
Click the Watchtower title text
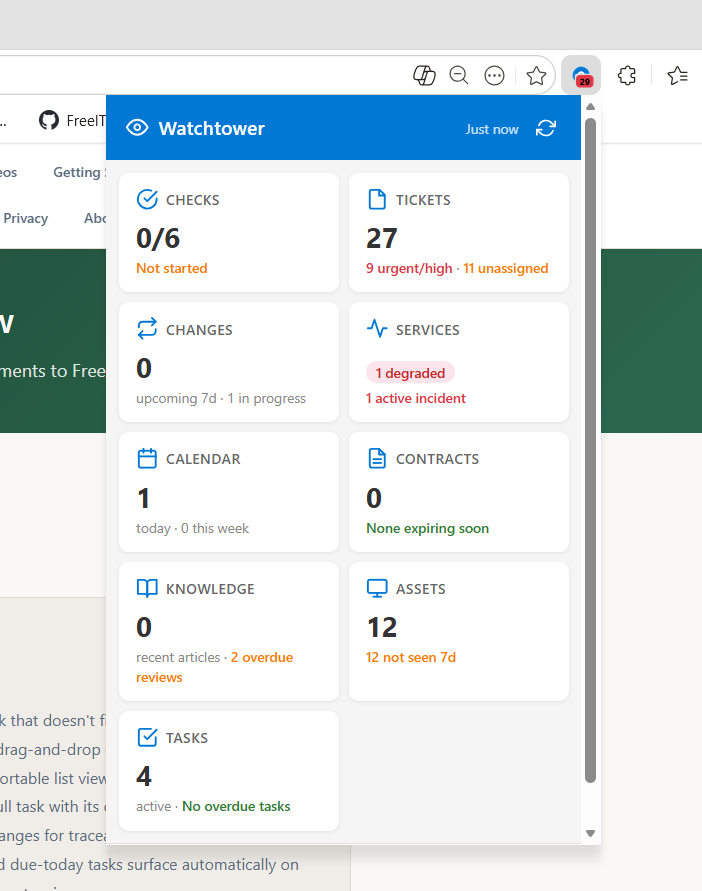tap(211, 128)
